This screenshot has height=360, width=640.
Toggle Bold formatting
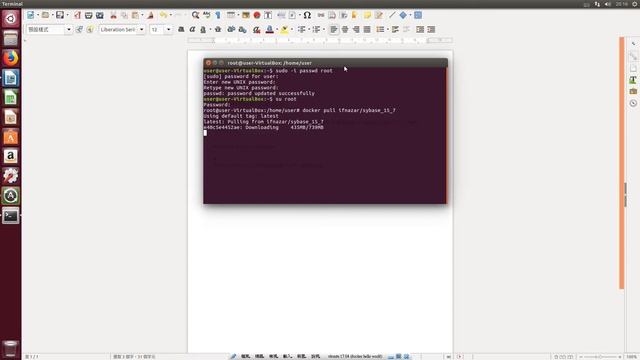click(x=181, y=29)
